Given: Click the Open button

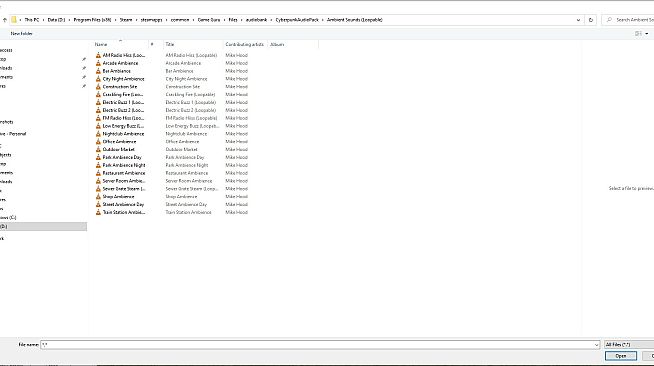Looking at the screenshot, I should (621, 356).
